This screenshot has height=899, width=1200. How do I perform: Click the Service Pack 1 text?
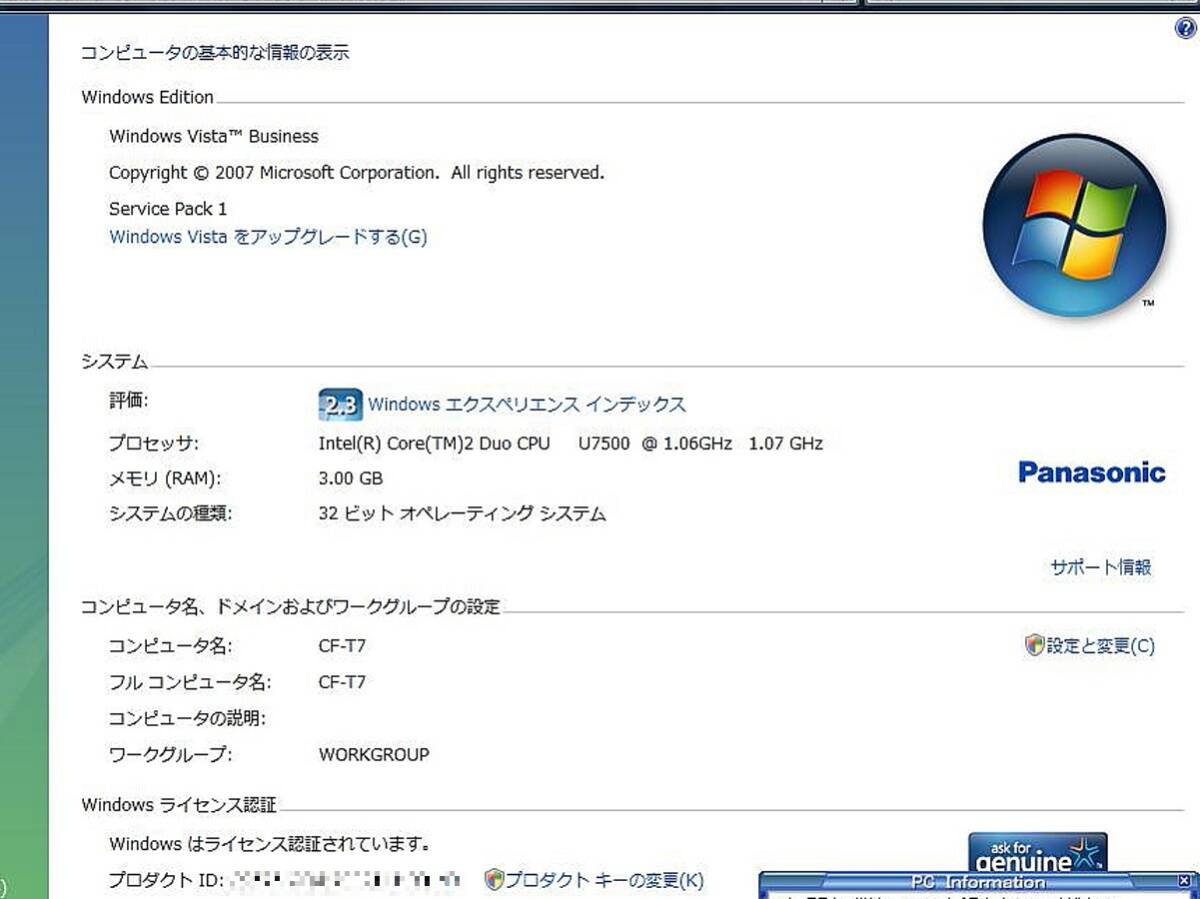168,209
